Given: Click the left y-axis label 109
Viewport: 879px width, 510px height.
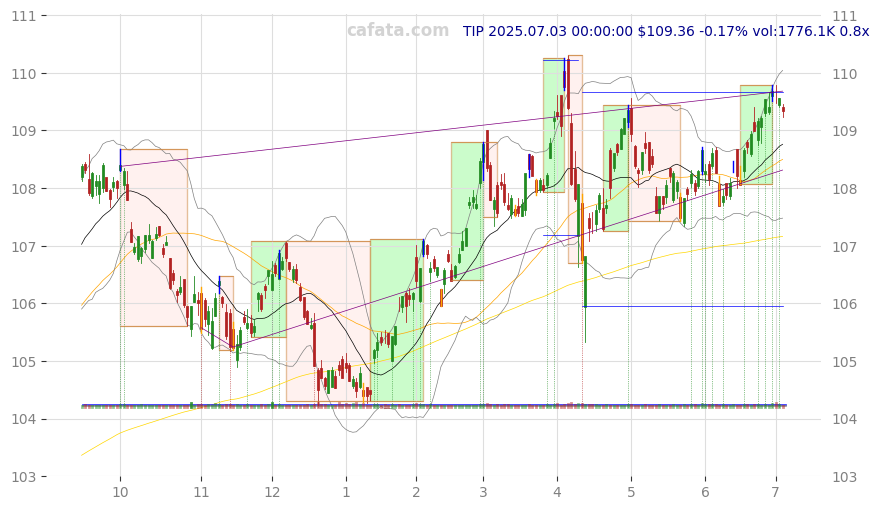Looking at the screenshot, I should pos(24,131).
